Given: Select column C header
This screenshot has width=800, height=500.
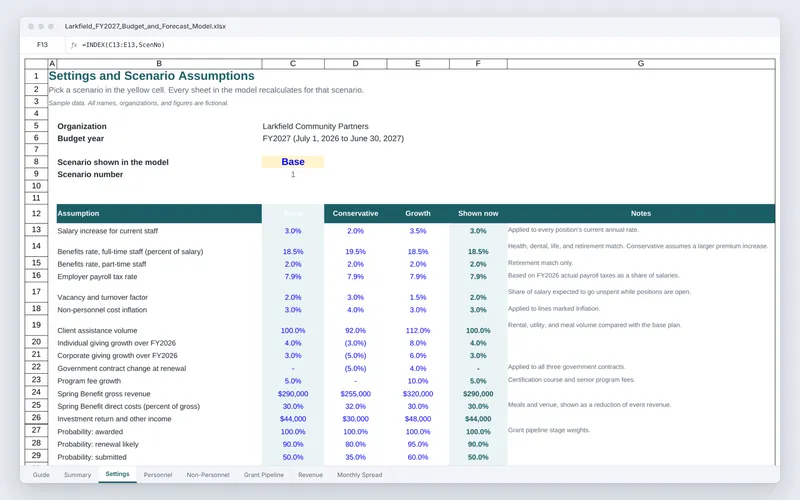Looking at the screenshot, I should click(x=293, y=64).
